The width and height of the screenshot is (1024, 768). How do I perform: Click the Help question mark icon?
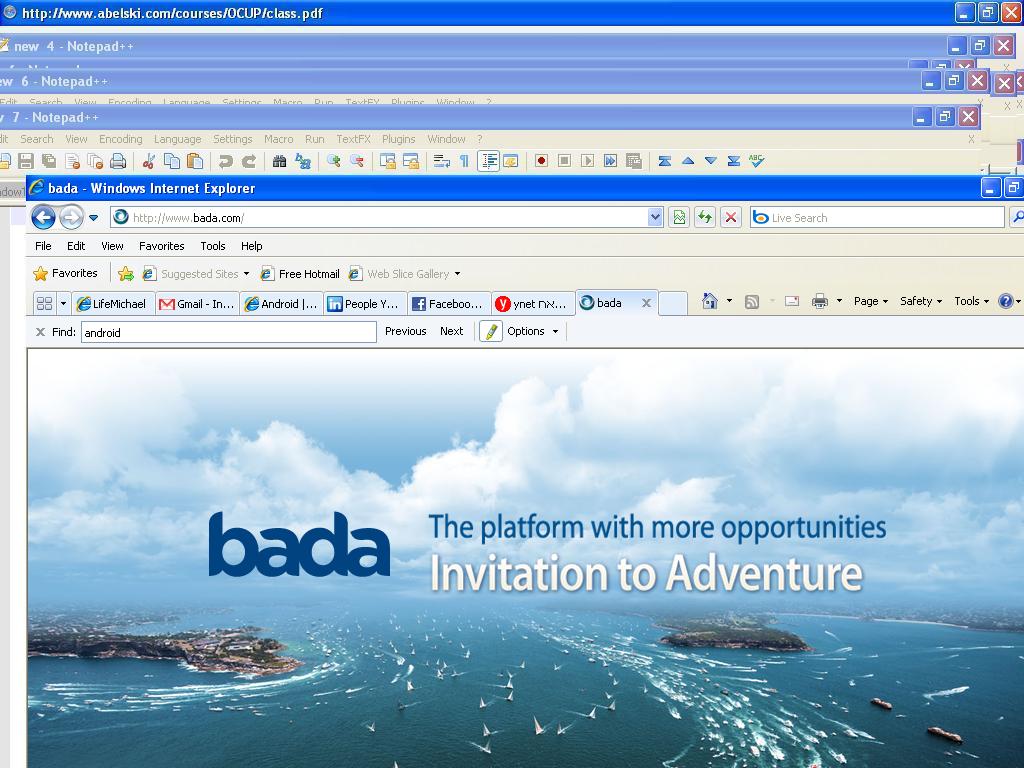[1006, 301]
